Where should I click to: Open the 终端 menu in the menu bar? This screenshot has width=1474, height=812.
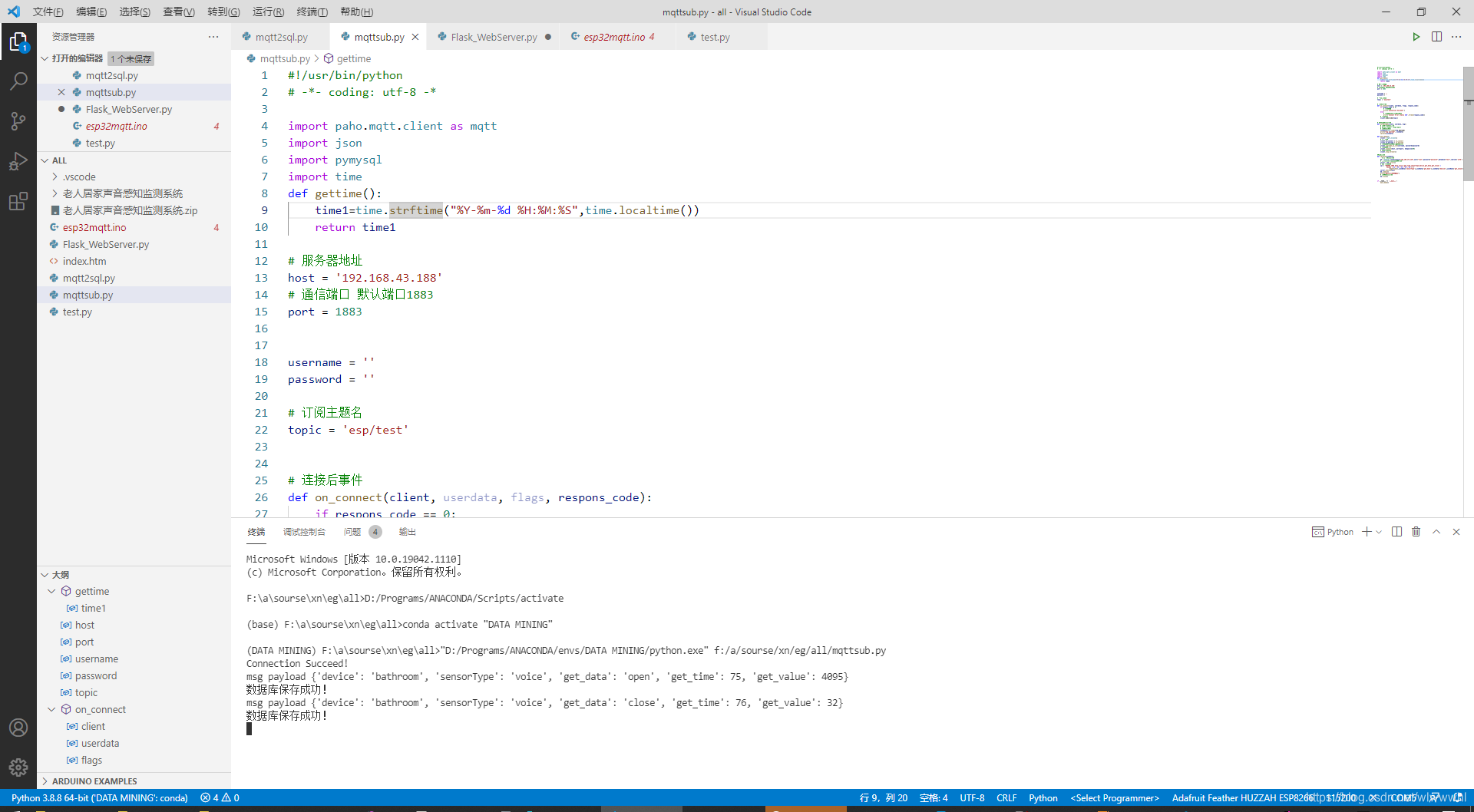click(311, 12)
